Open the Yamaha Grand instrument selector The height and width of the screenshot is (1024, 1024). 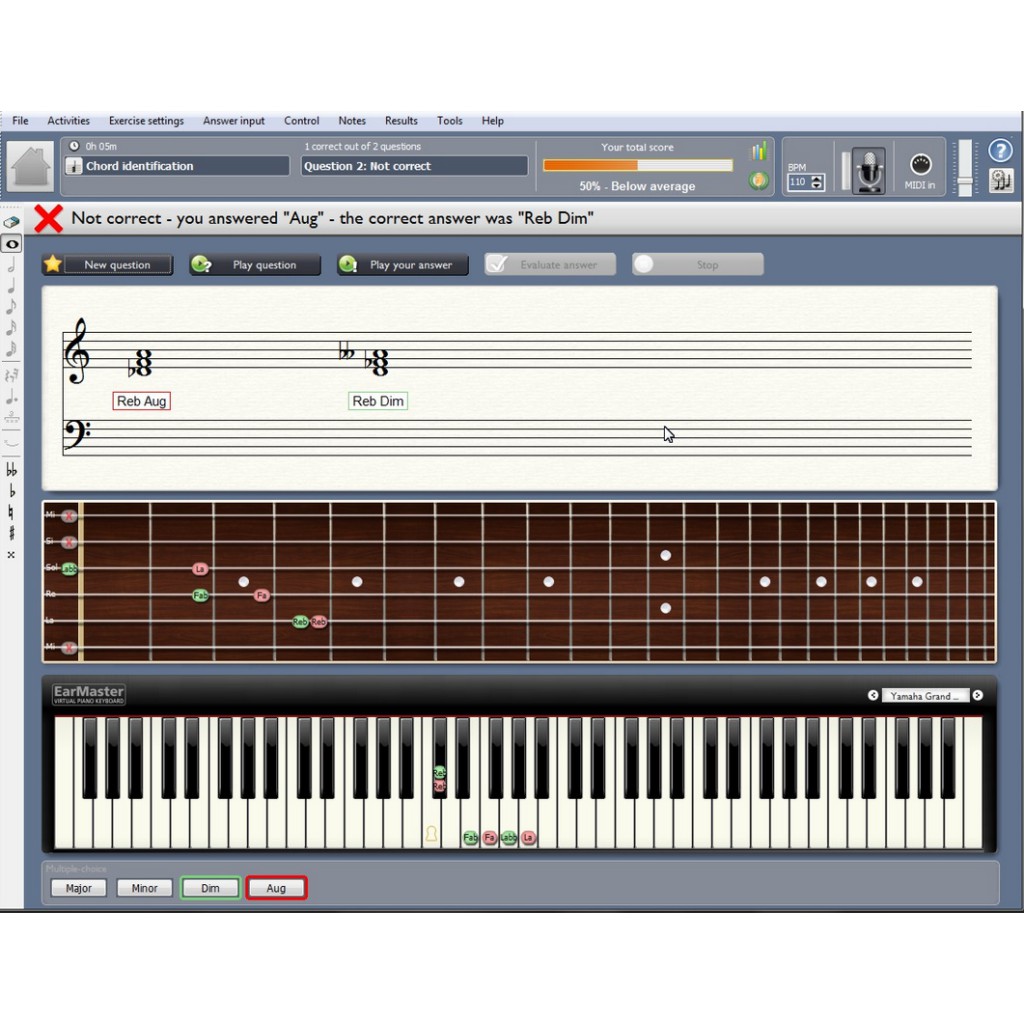pyautogui.click(x=925, y=696)
